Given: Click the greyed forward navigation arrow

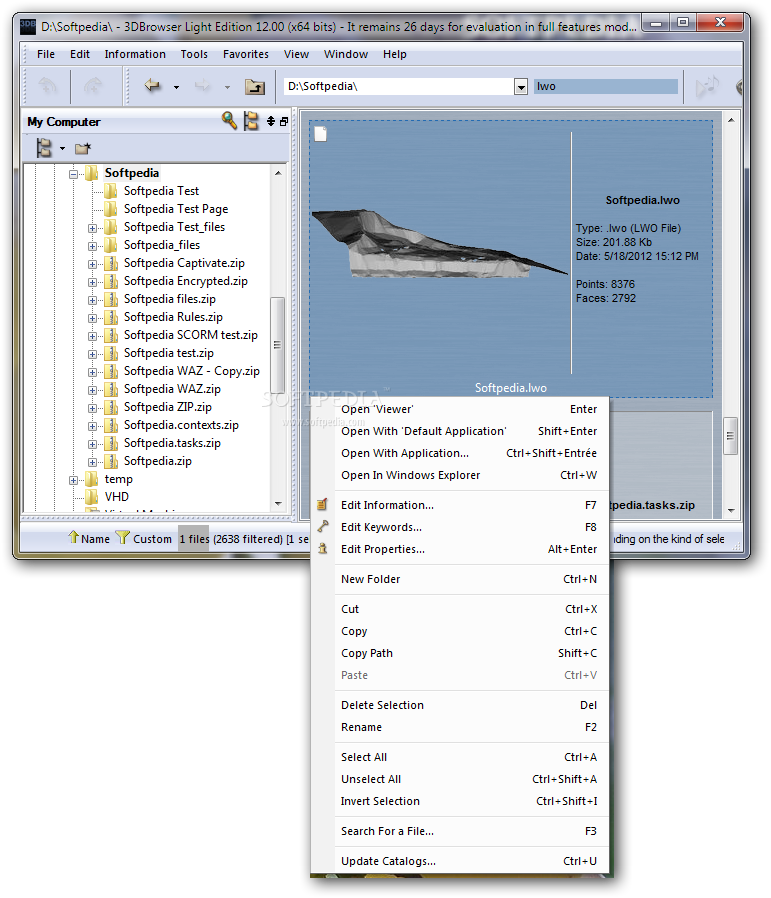Looking at the screenshot, I should click(x=202, y=86).
